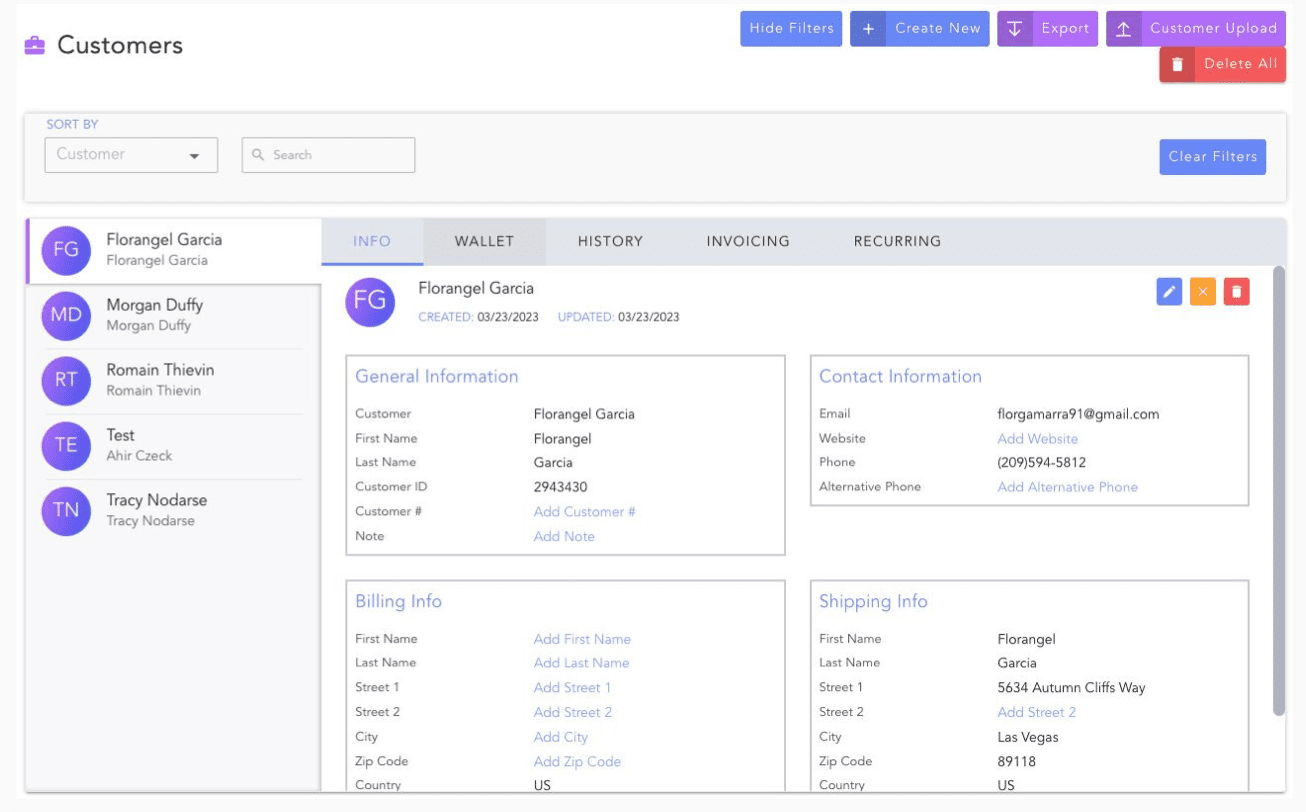1306x812 pixels.
Task: Click the trash icon on Delete All
Action: pyautogui.click(x=1177, y=64)
